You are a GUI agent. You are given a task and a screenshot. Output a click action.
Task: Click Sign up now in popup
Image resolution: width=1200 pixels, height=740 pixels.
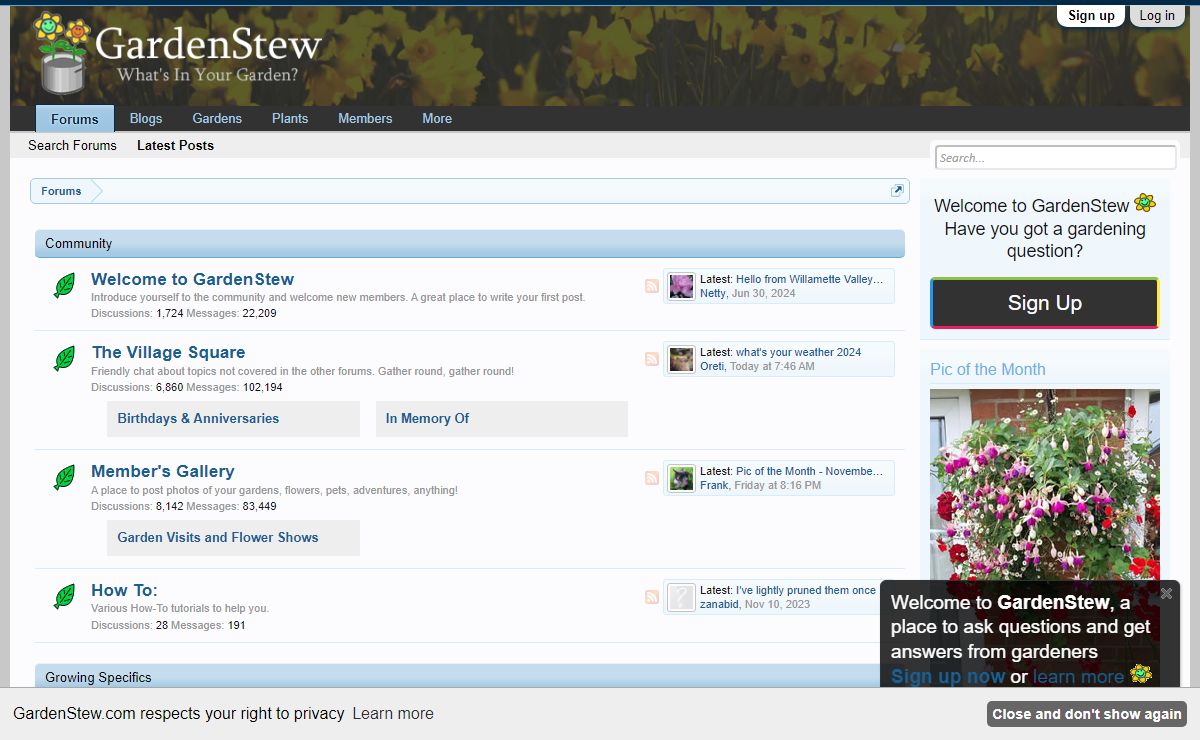(x=948, y=676)
